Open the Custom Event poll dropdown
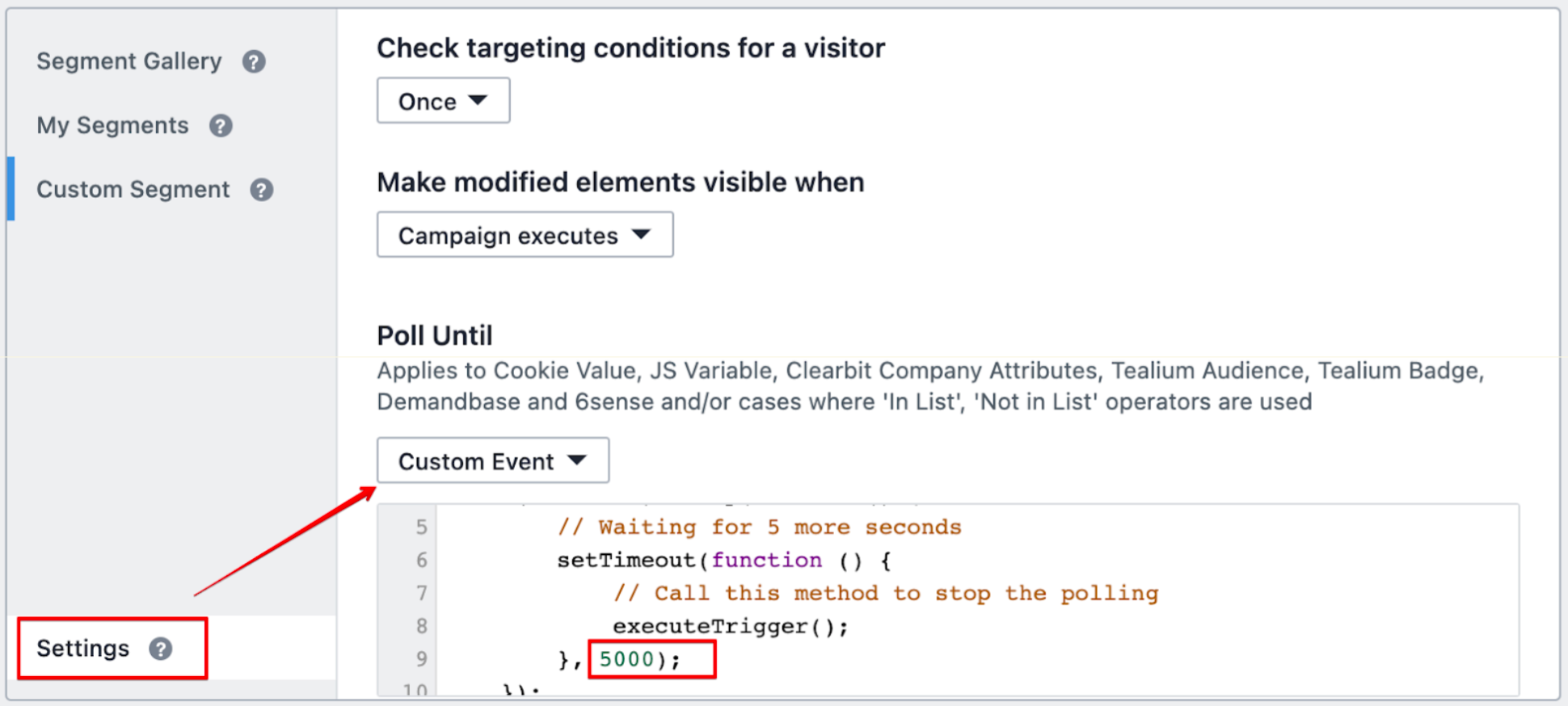Screen dimensions: 1568x706 493,460
